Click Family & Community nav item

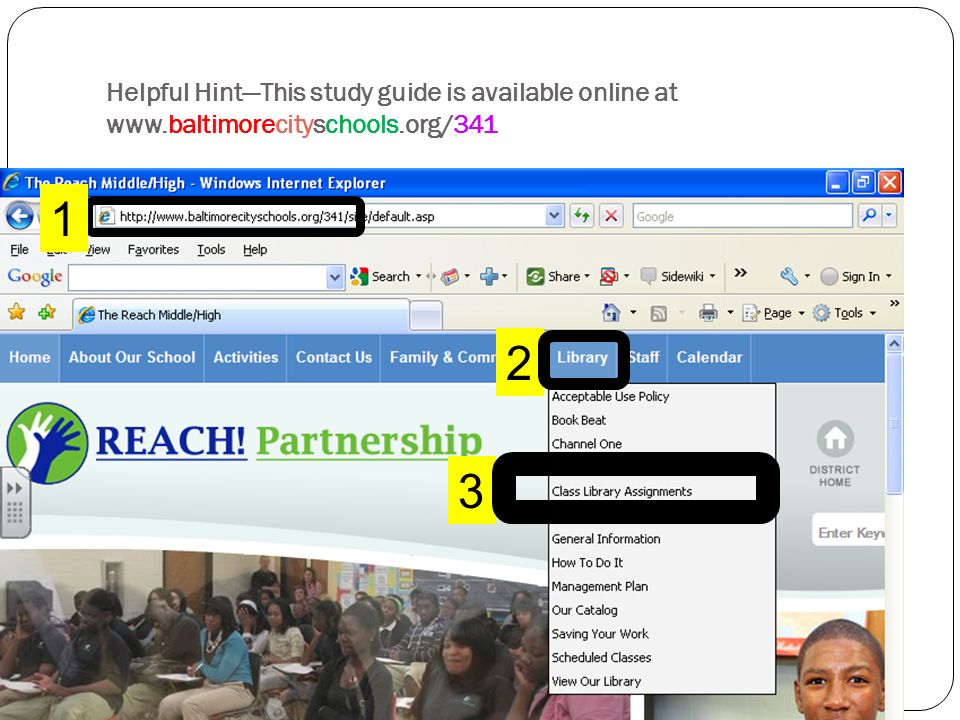pyautogui.click(x=441, y=358)
